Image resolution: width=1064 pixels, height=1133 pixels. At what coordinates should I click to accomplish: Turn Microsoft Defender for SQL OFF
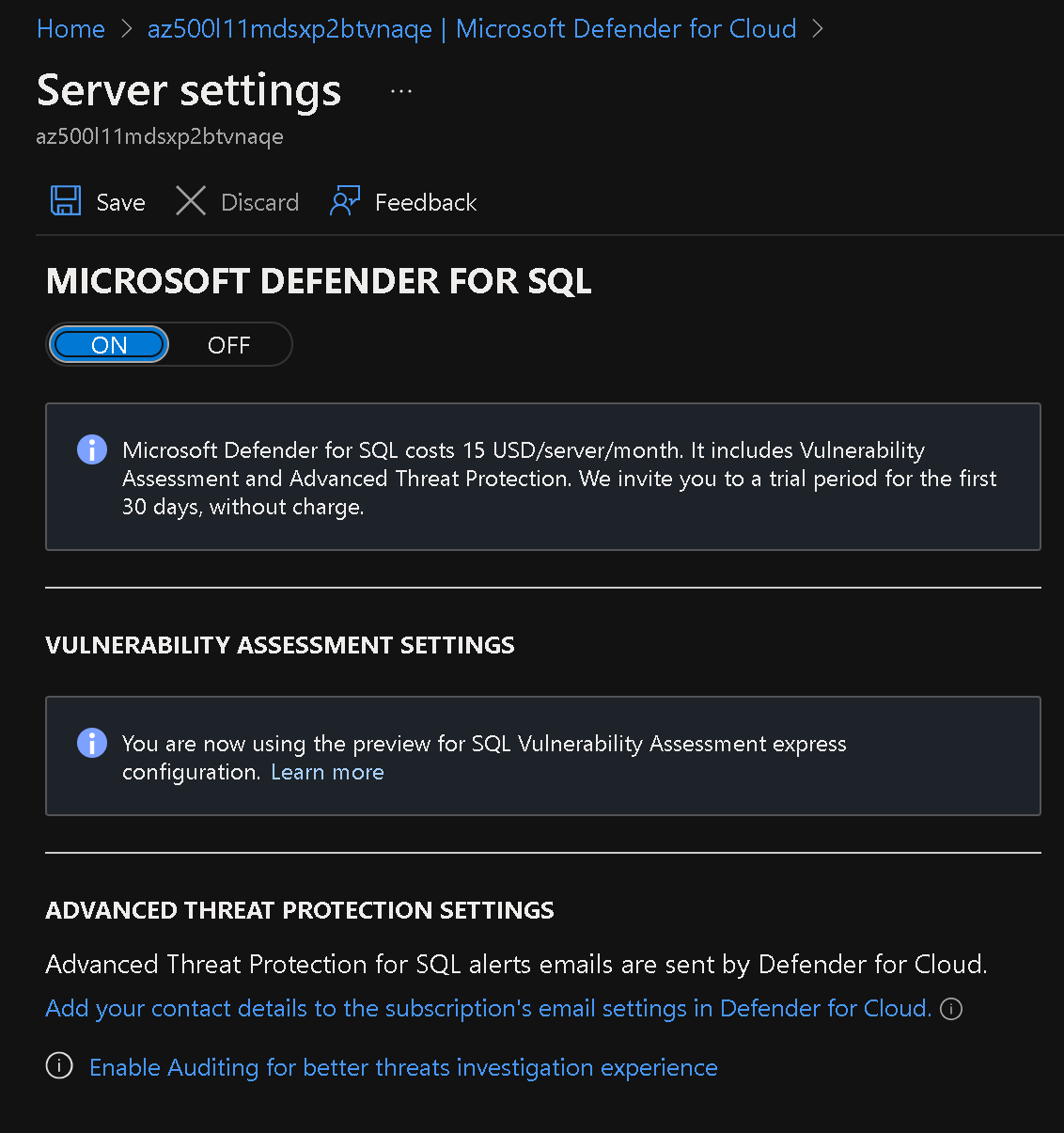pyautogui.click(x=228, y=344)
